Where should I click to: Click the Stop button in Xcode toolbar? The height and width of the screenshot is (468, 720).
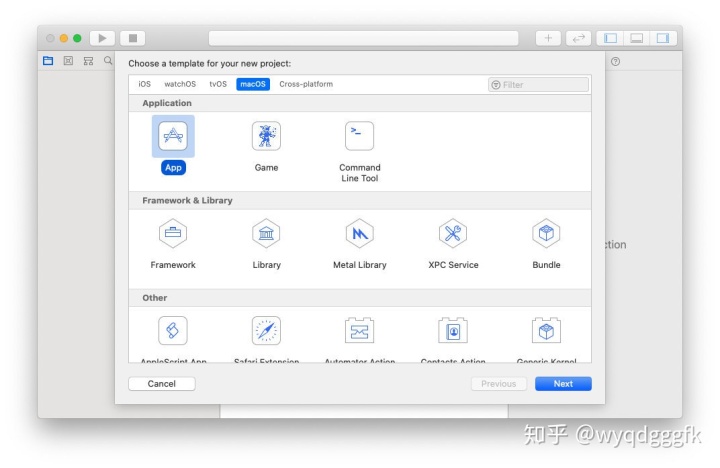133,38
